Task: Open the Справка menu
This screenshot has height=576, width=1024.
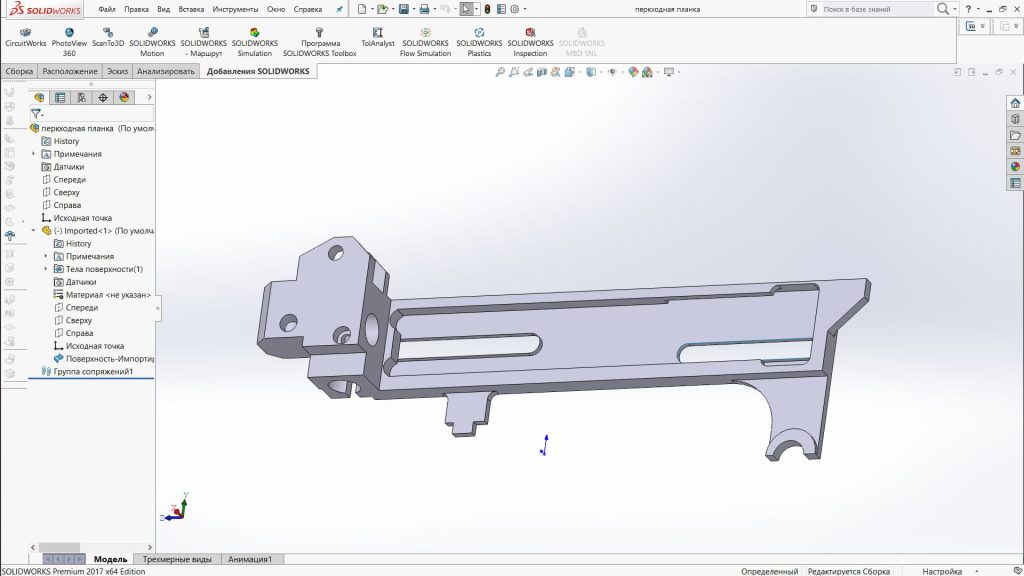Action: [x=308, y=9]
